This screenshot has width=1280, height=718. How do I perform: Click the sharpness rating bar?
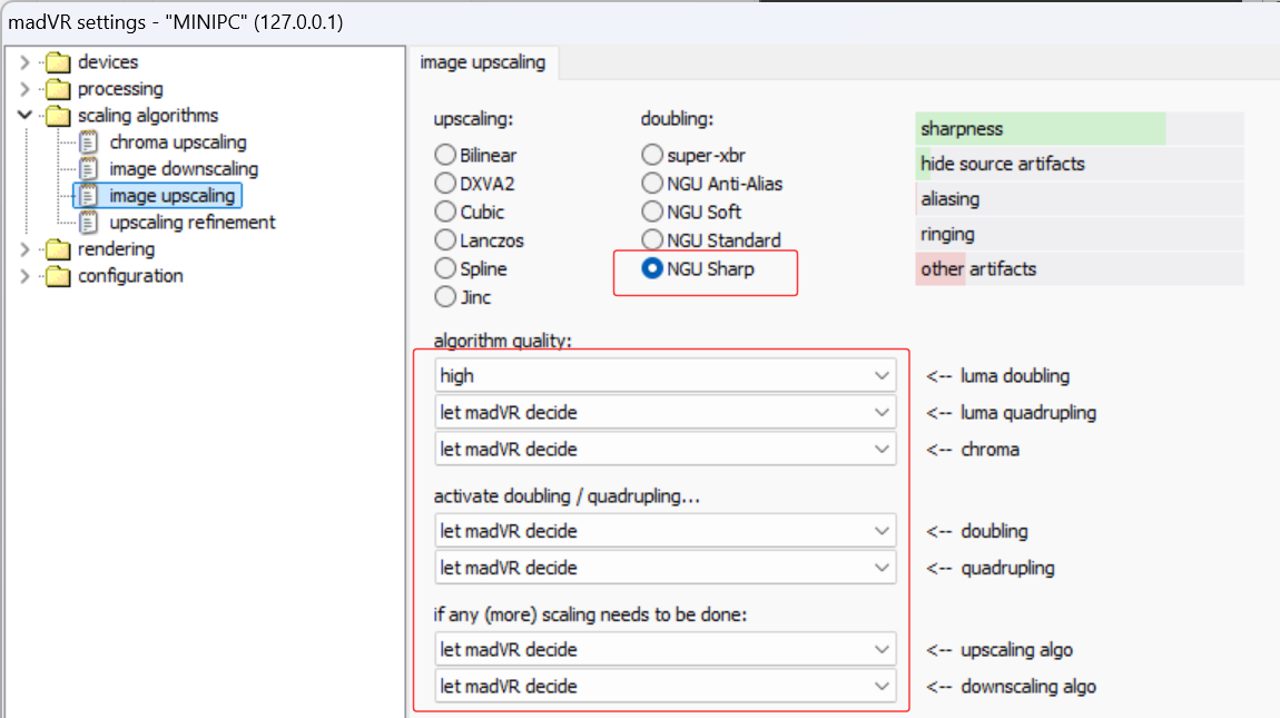click(x=1079, y=129)
